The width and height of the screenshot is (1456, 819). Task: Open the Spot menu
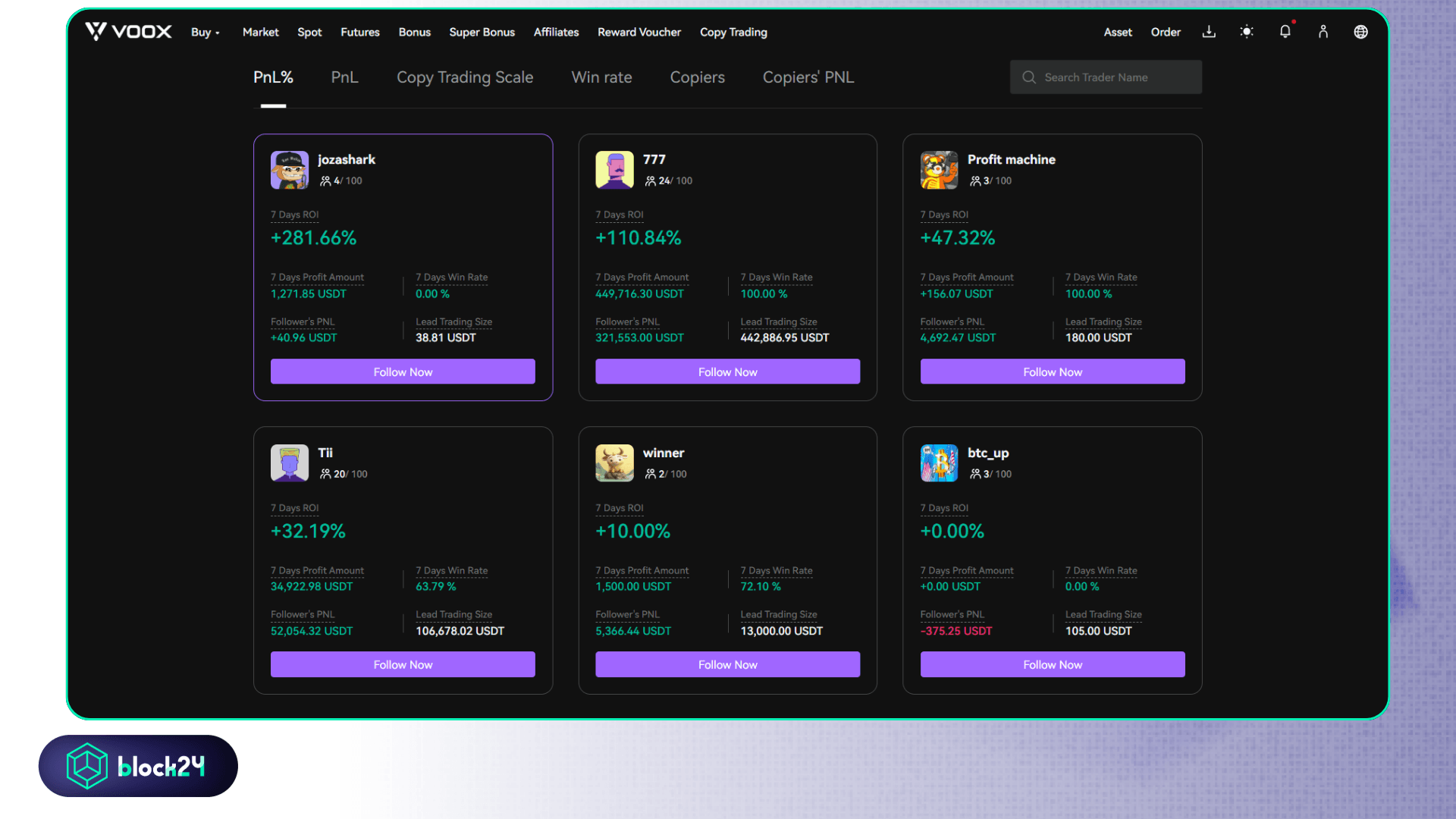tap(309, 32)
